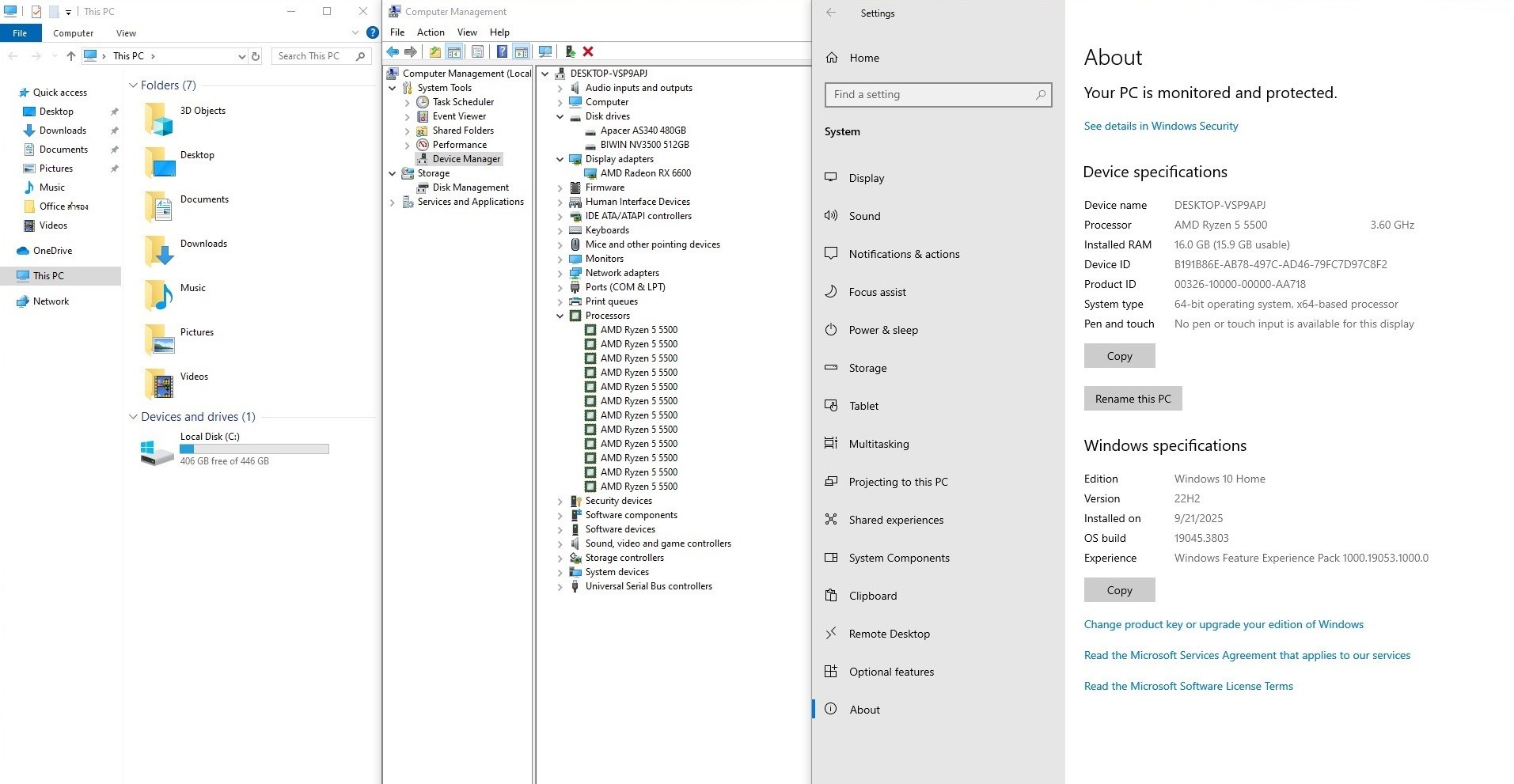Click the Properties toolbar icon
The width and height of the screenshot is (1514, 784).
pyautogui.click(x=477, y=51)
